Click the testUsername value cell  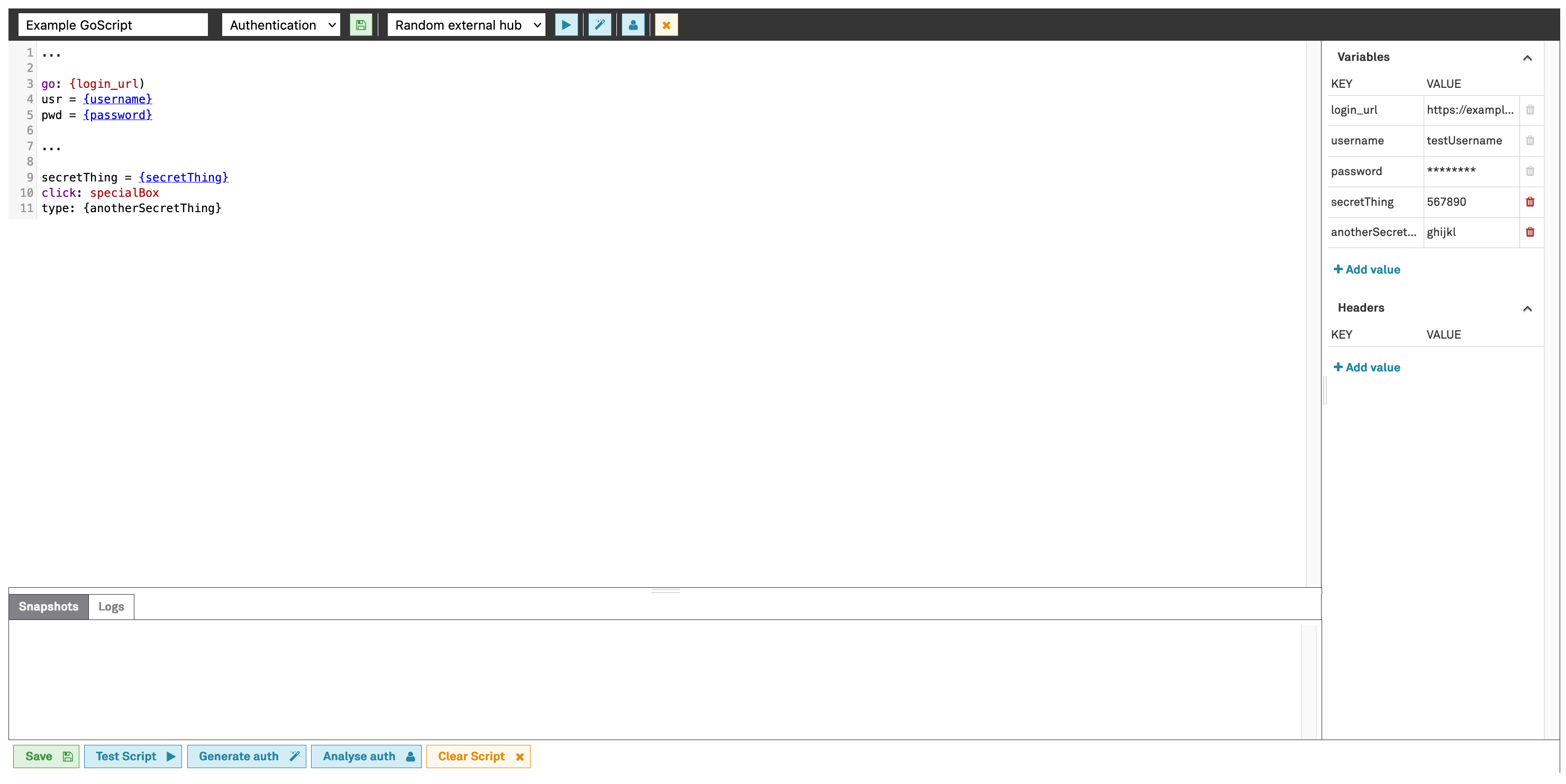pyautogui.click(x=1471, y=140)
